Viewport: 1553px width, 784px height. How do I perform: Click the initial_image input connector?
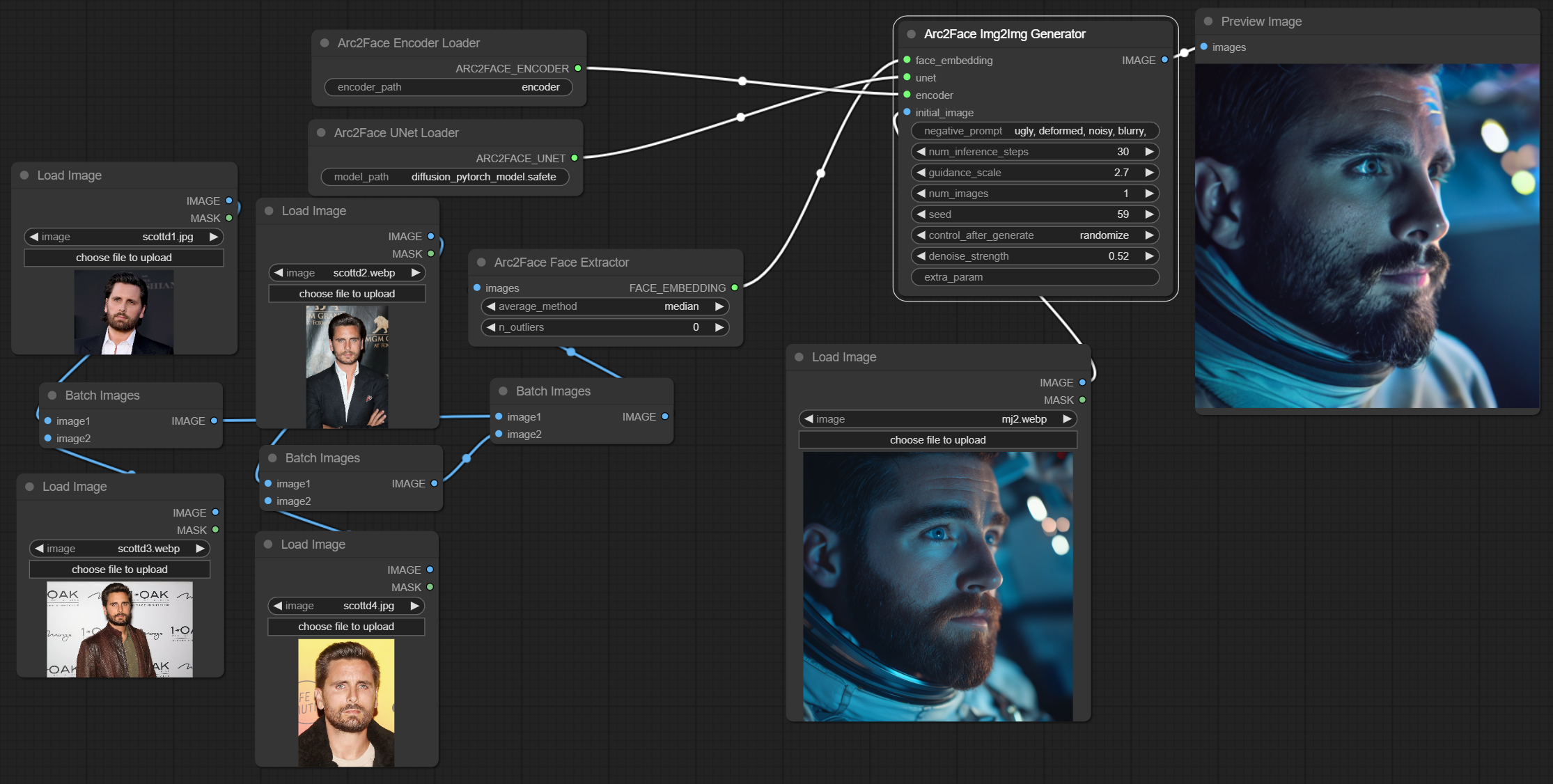point(907,112)
